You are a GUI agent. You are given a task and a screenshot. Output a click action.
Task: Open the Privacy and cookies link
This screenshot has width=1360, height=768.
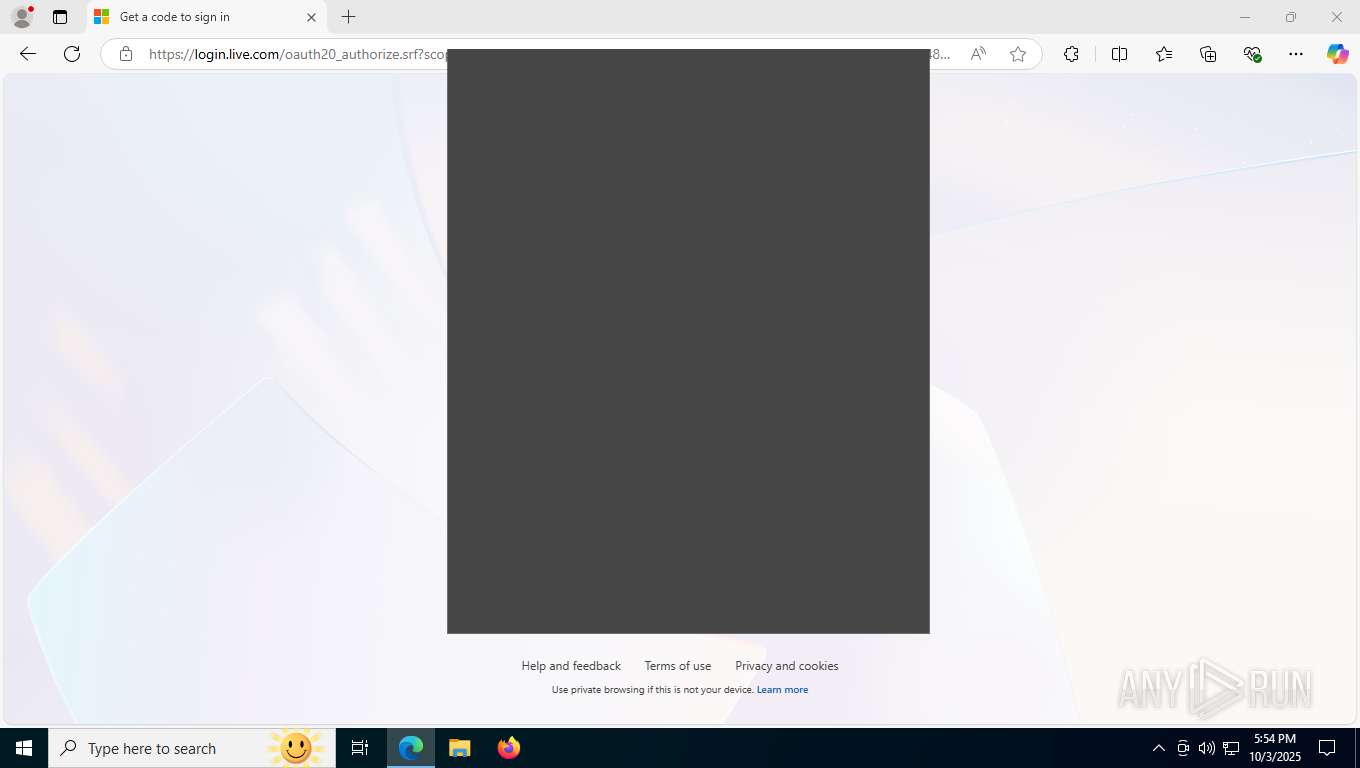tap(787, 666)
